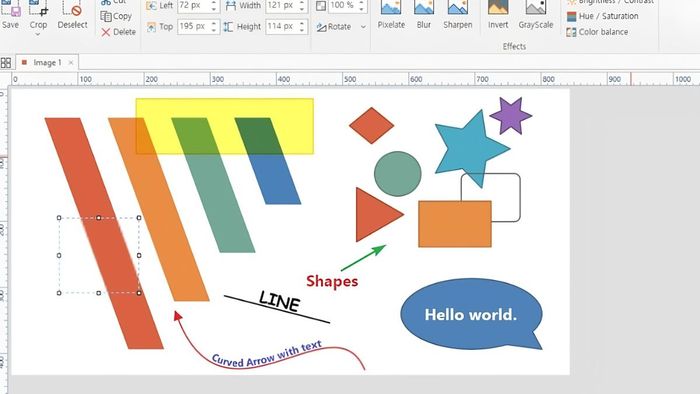Use the Left value stepper arrows

214,6
